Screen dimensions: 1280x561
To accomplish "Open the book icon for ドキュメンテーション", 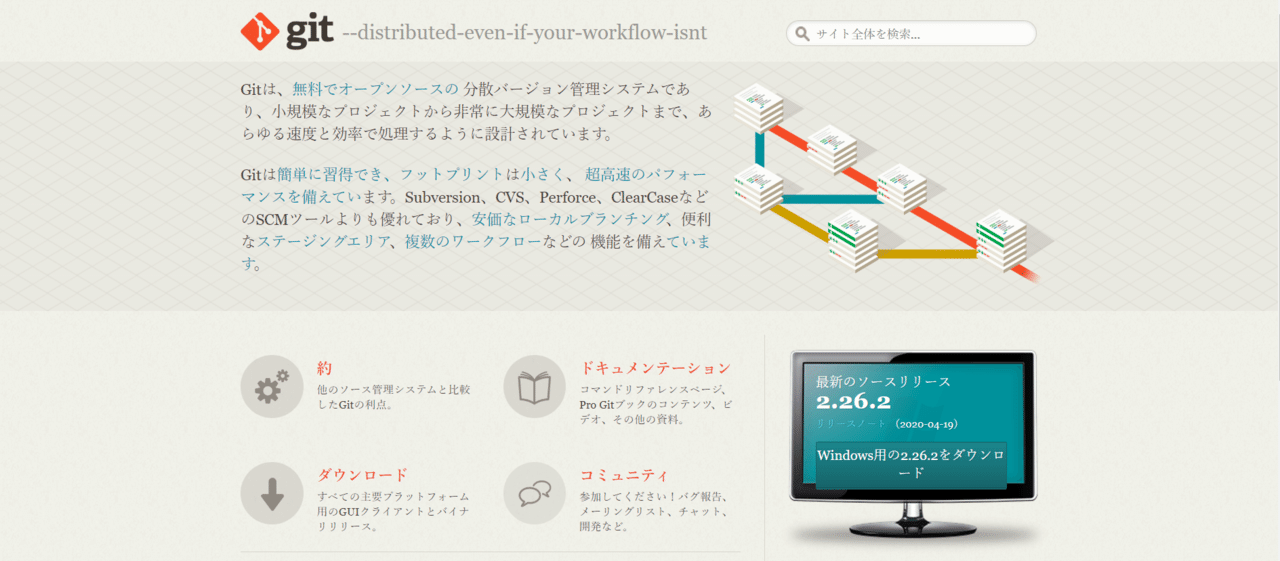I will pyautogui.click(x=534, y=386).
